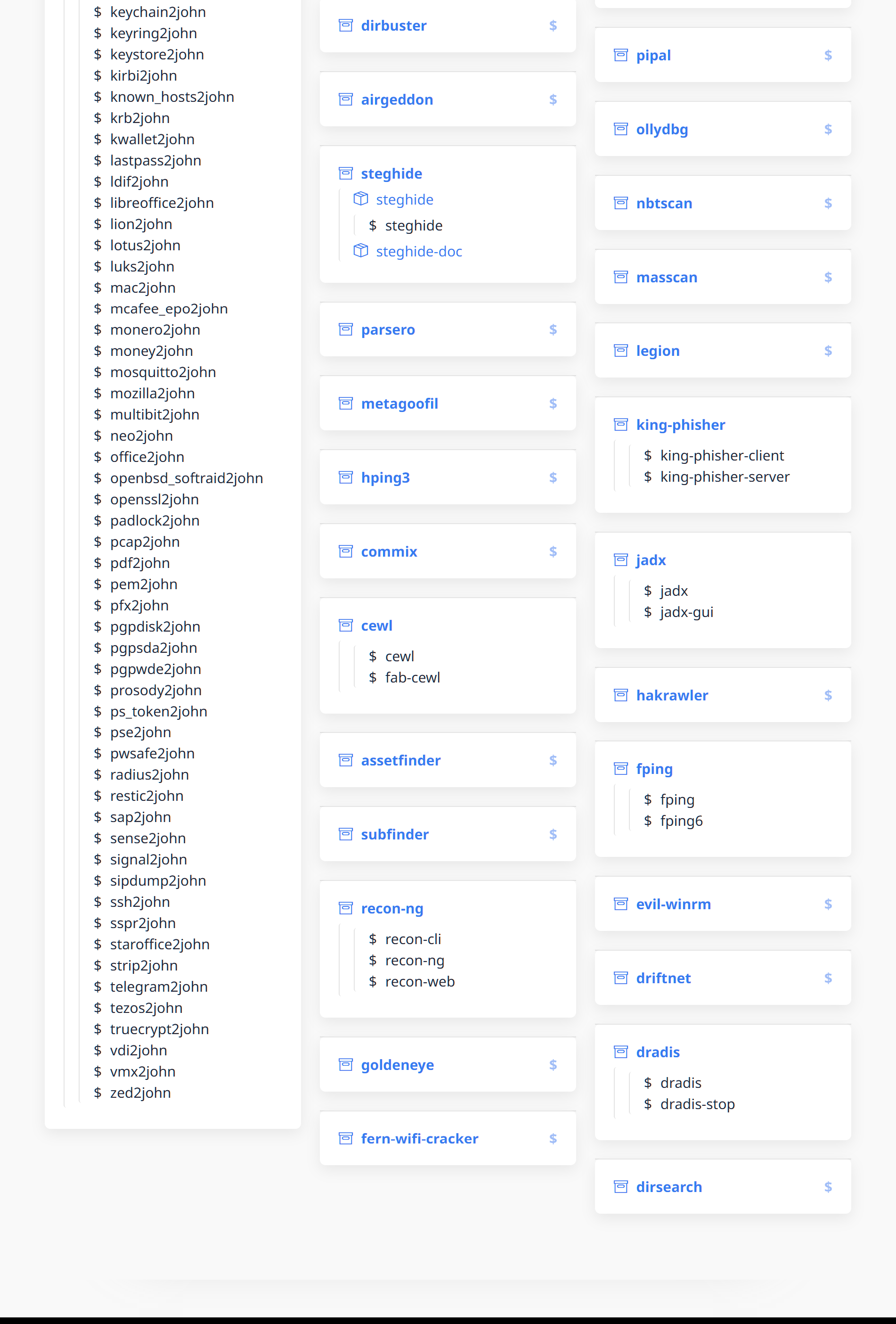
Task: Expand the airgeddon commands with its dollar icon
Action: 553,100
